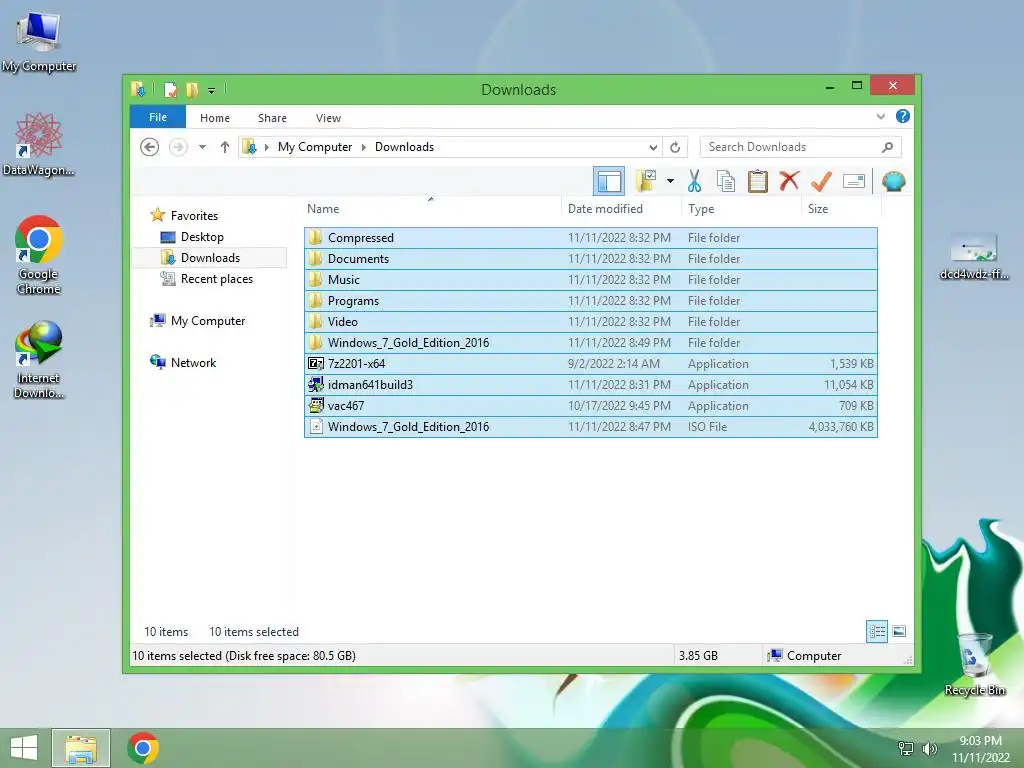Click the orange checkmark properties icon

[821, 181]
